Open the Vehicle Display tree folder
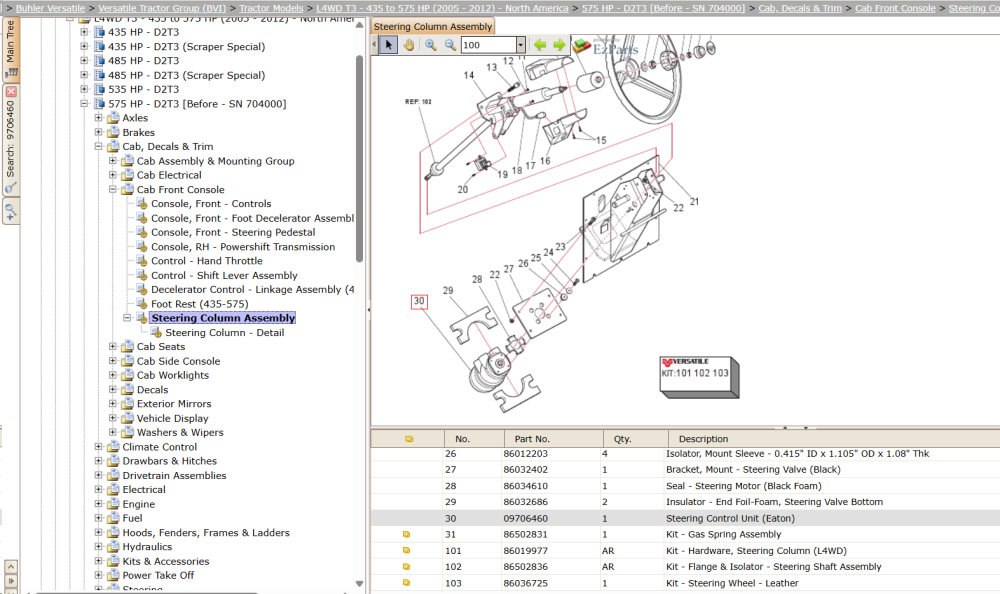 pos(173,419)
